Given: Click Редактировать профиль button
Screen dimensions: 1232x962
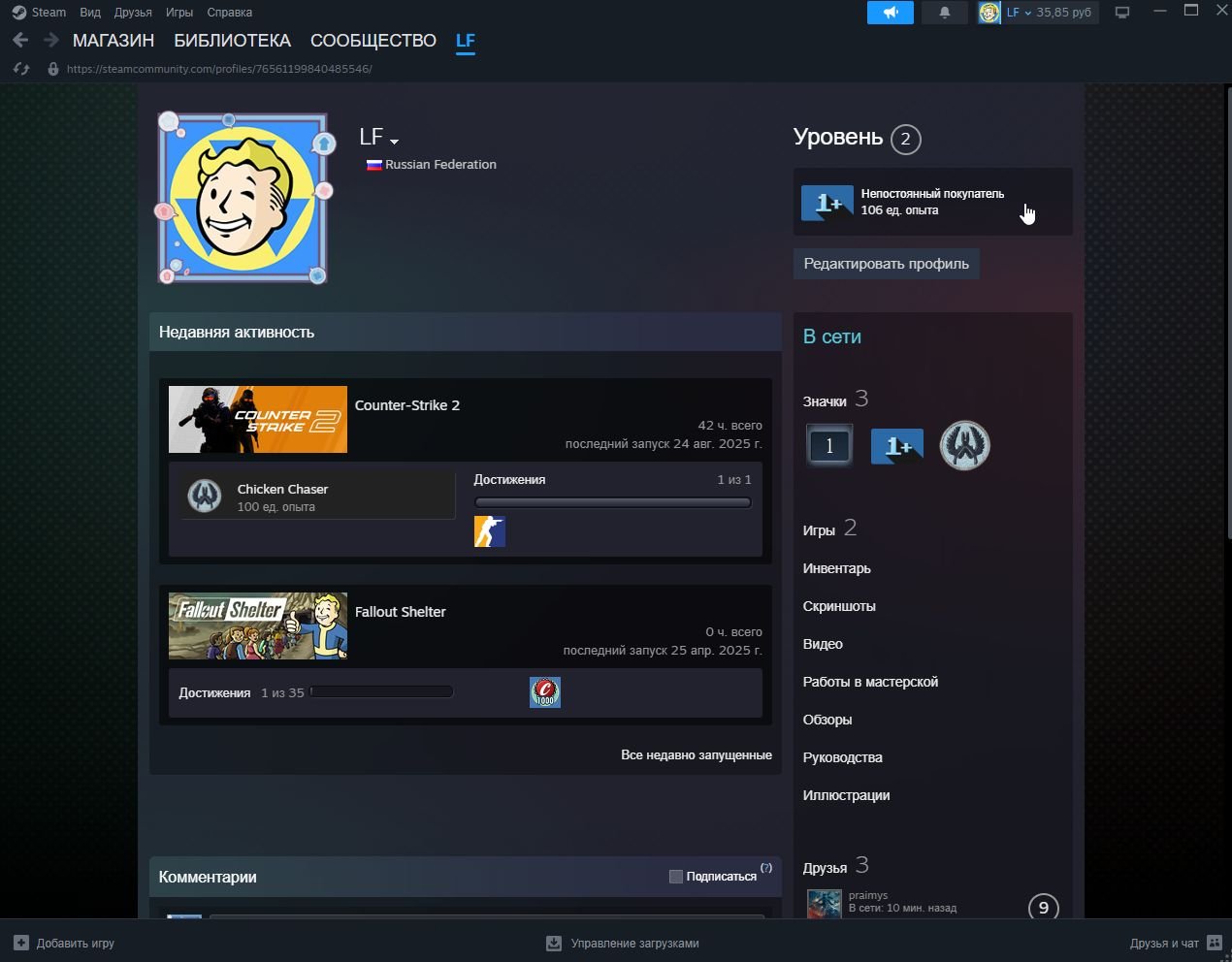Looking at the screenshot, I should pyautogui.click(x=887, y=264).
